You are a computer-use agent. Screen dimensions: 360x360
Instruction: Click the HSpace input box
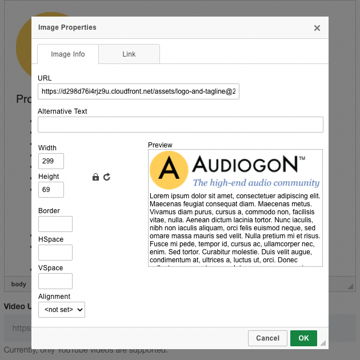(x=55, y=252)
